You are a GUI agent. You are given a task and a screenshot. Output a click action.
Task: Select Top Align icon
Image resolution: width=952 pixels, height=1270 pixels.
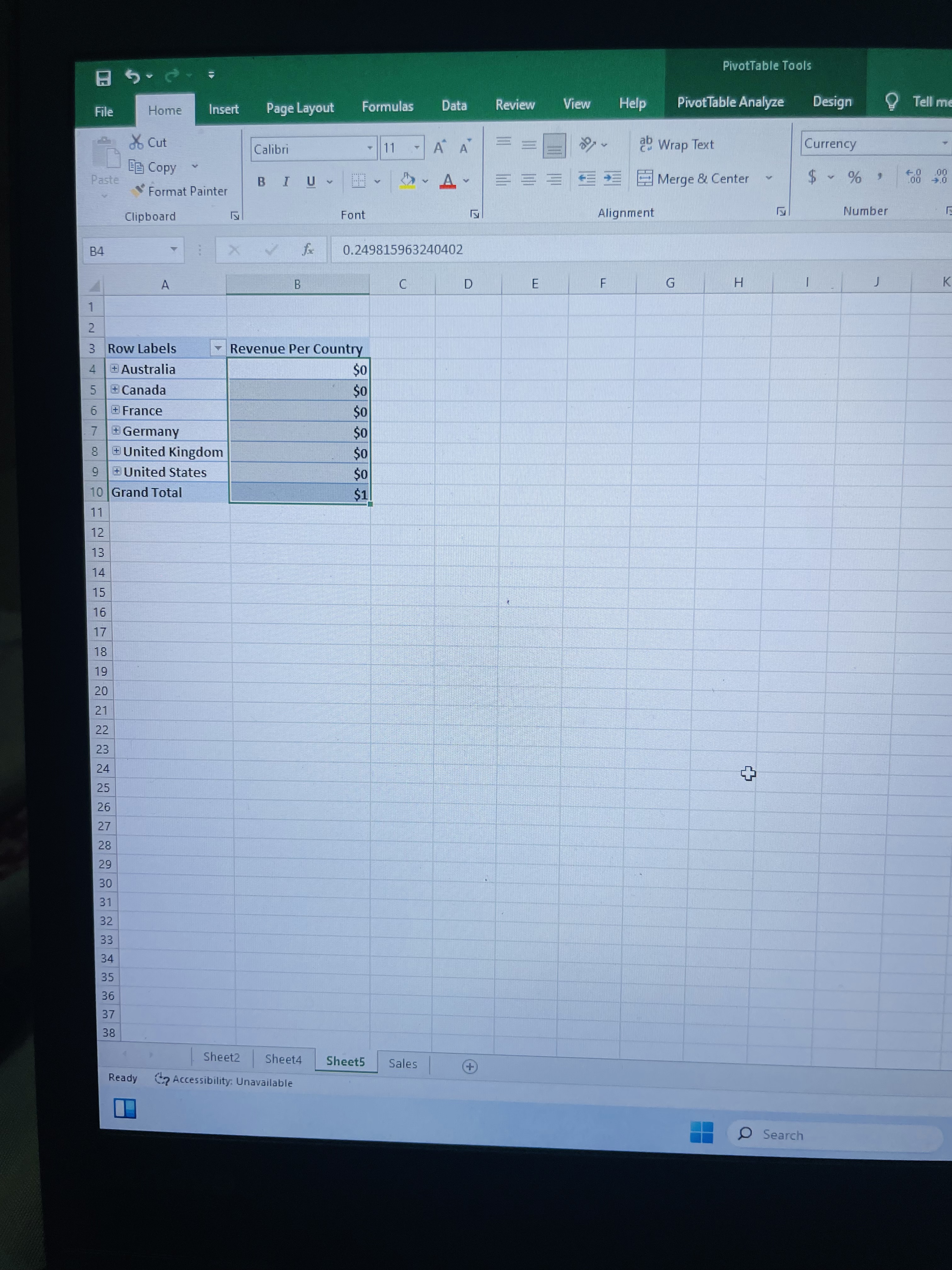point(504,142)
